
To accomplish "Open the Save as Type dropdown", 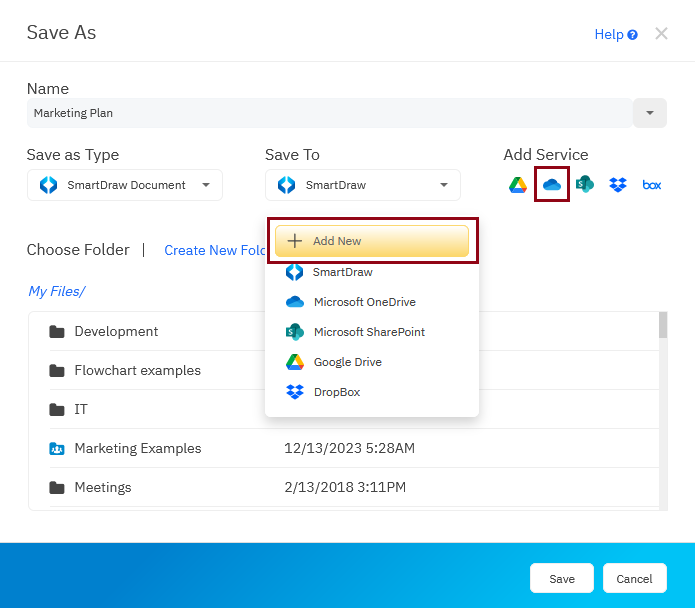I will [125, 185].
